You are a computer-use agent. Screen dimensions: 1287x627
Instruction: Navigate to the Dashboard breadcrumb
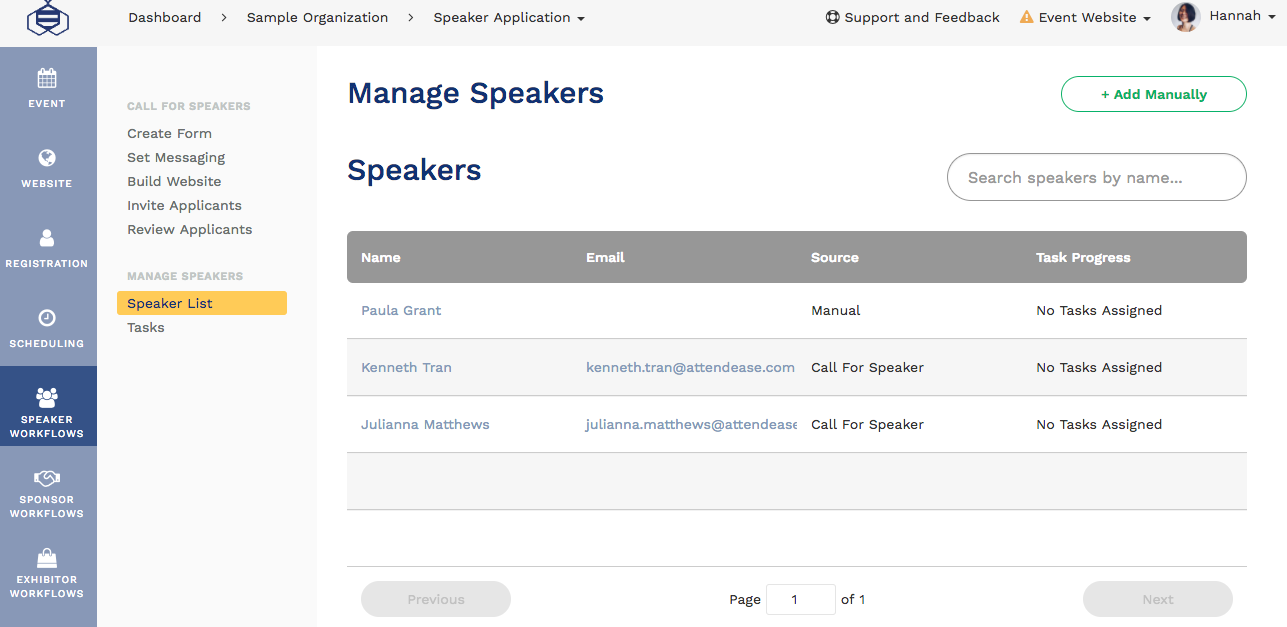[164, 17]
